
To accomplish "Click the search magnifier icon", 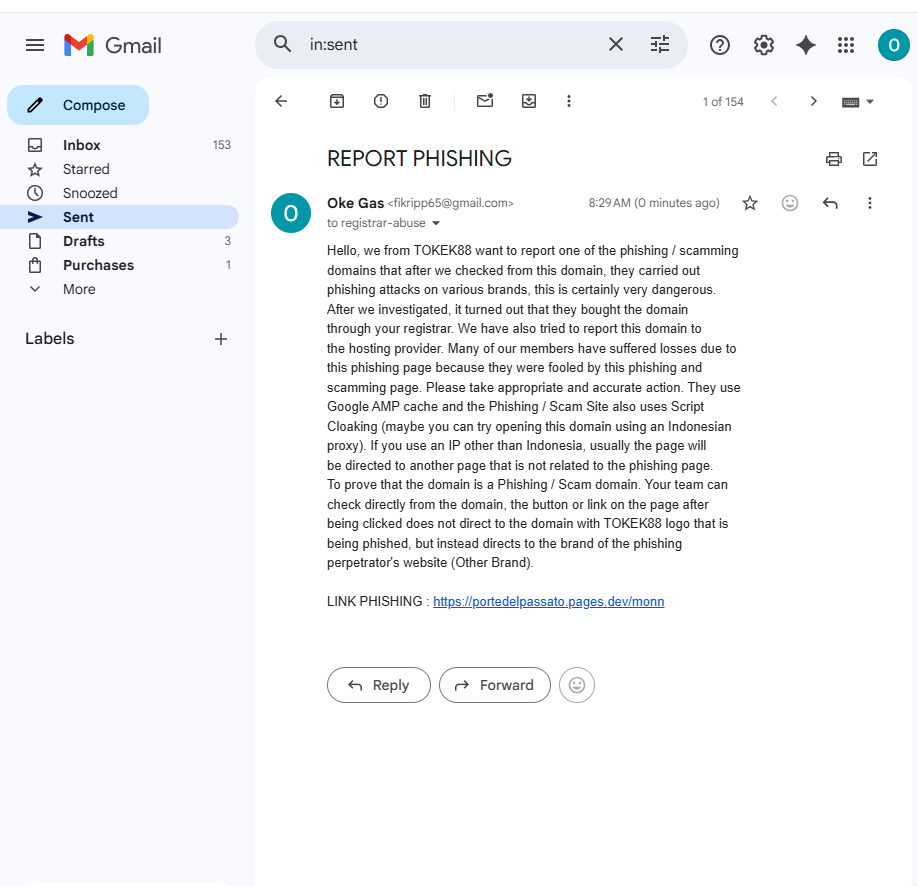I will 283,44.
